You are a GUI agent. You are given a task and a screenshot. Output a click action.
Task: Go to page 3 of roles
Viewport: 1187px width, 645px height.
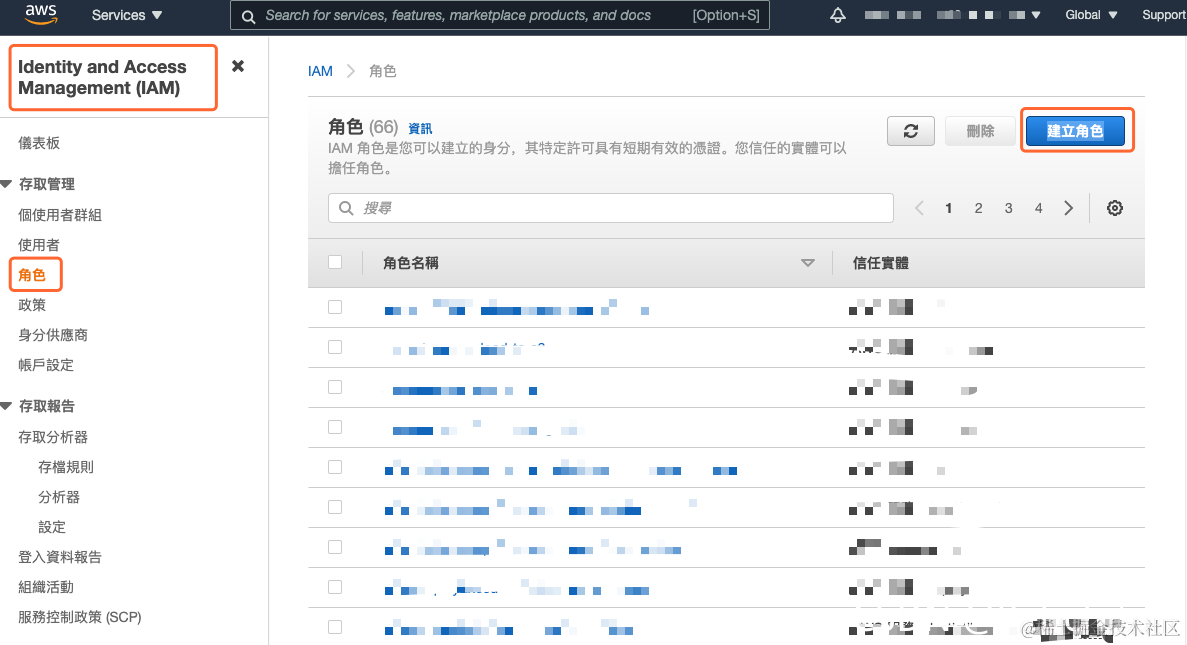[x=1008, y=208]
